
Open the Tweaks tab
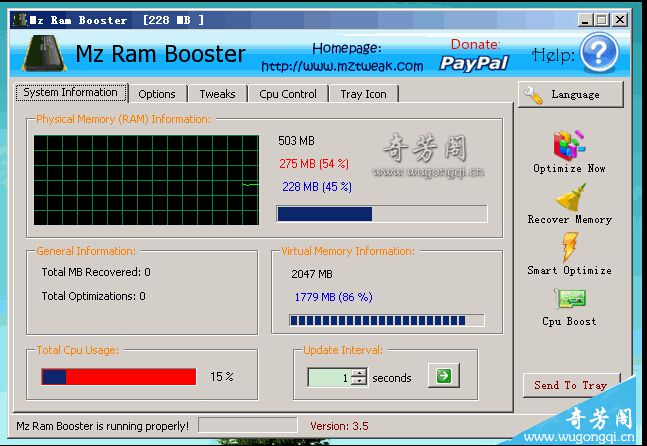(217, 94)
